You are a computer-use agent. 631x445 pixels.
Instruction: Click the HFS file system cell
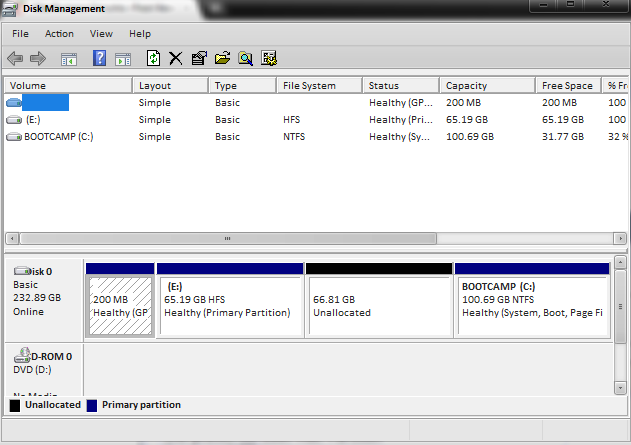click(291, 119)
